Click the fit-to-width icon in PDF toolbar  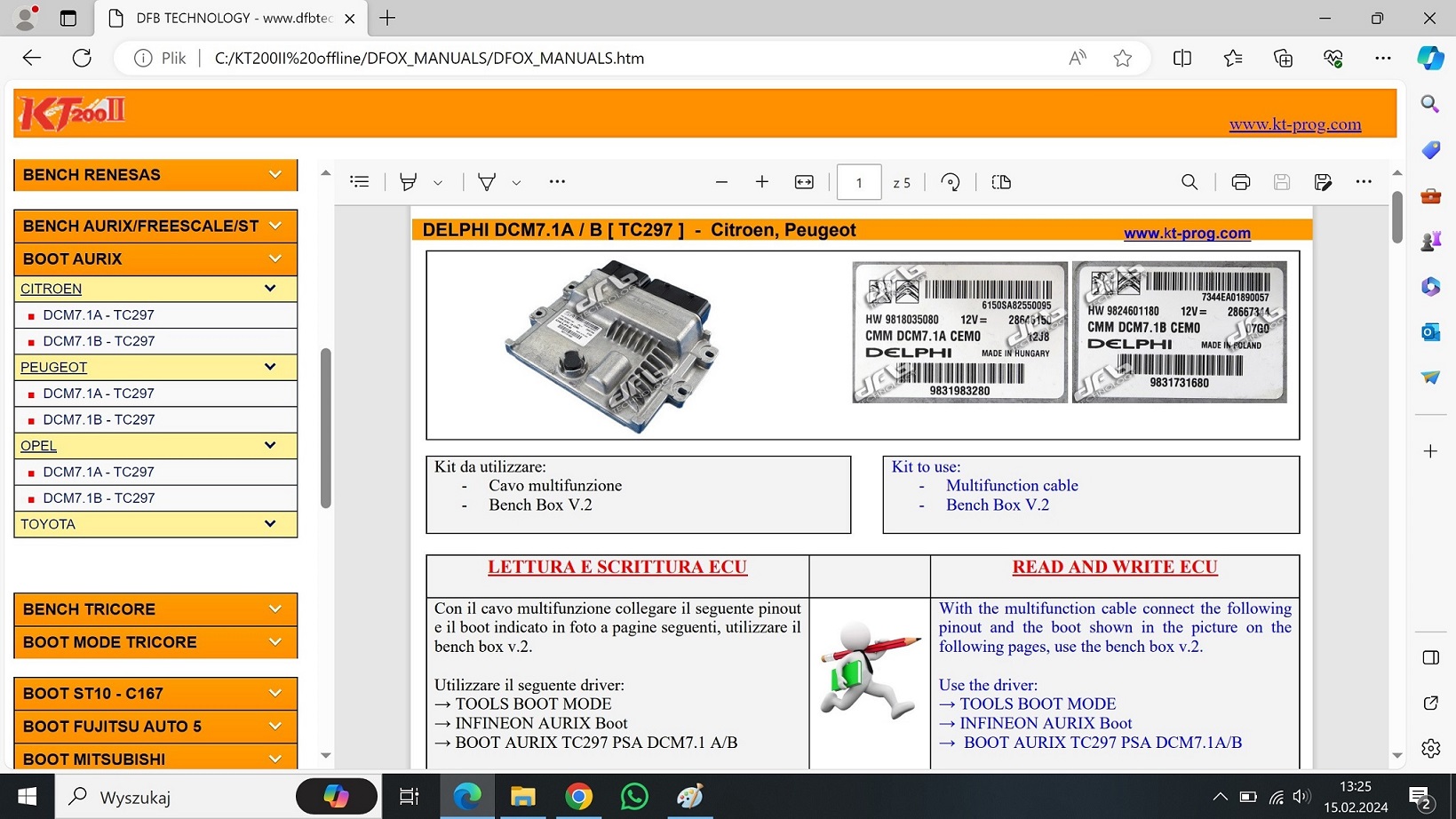(804, 182)
